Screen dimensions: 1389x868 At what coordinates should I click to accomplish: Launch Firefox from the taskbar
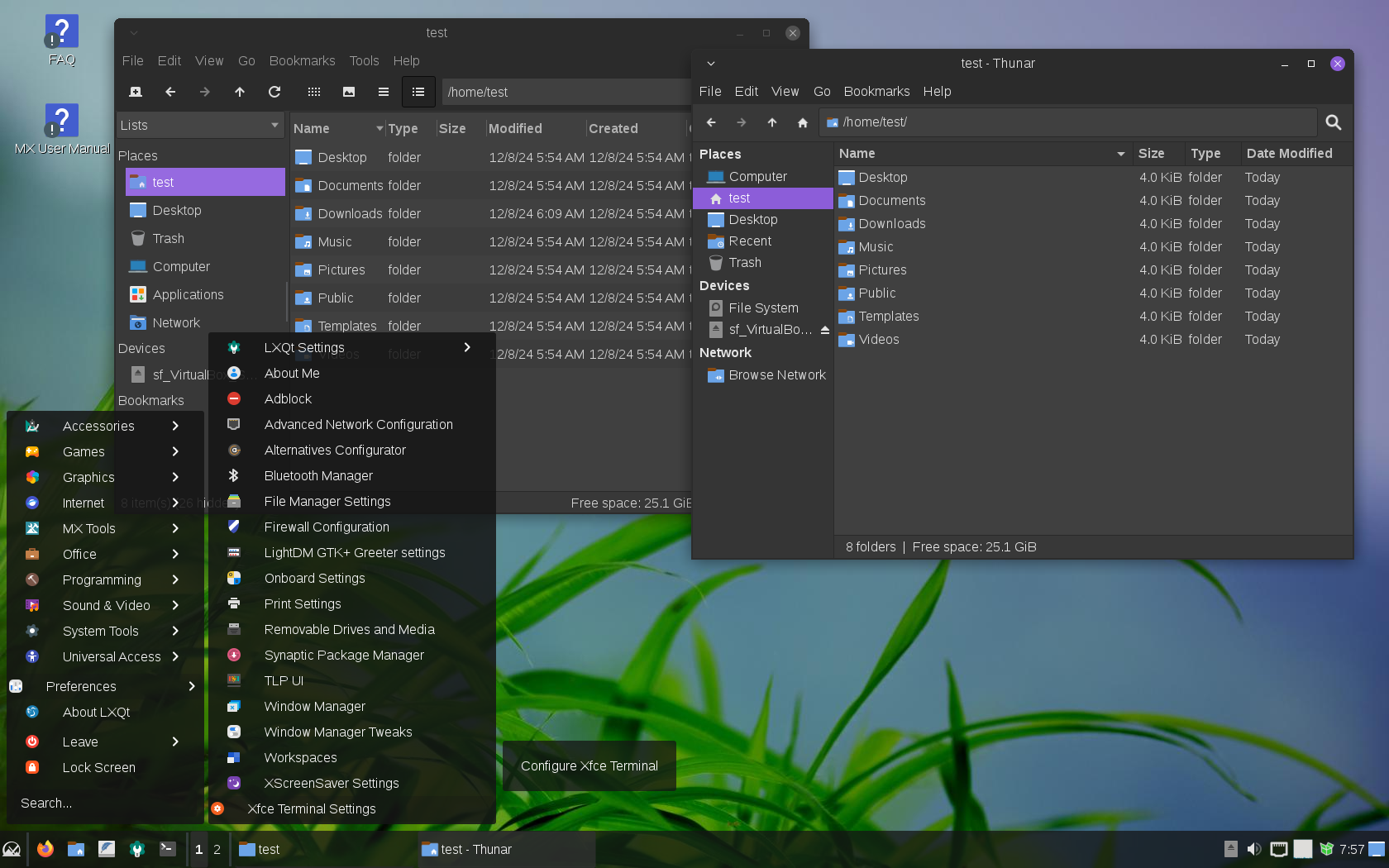(x=45, y=849)
